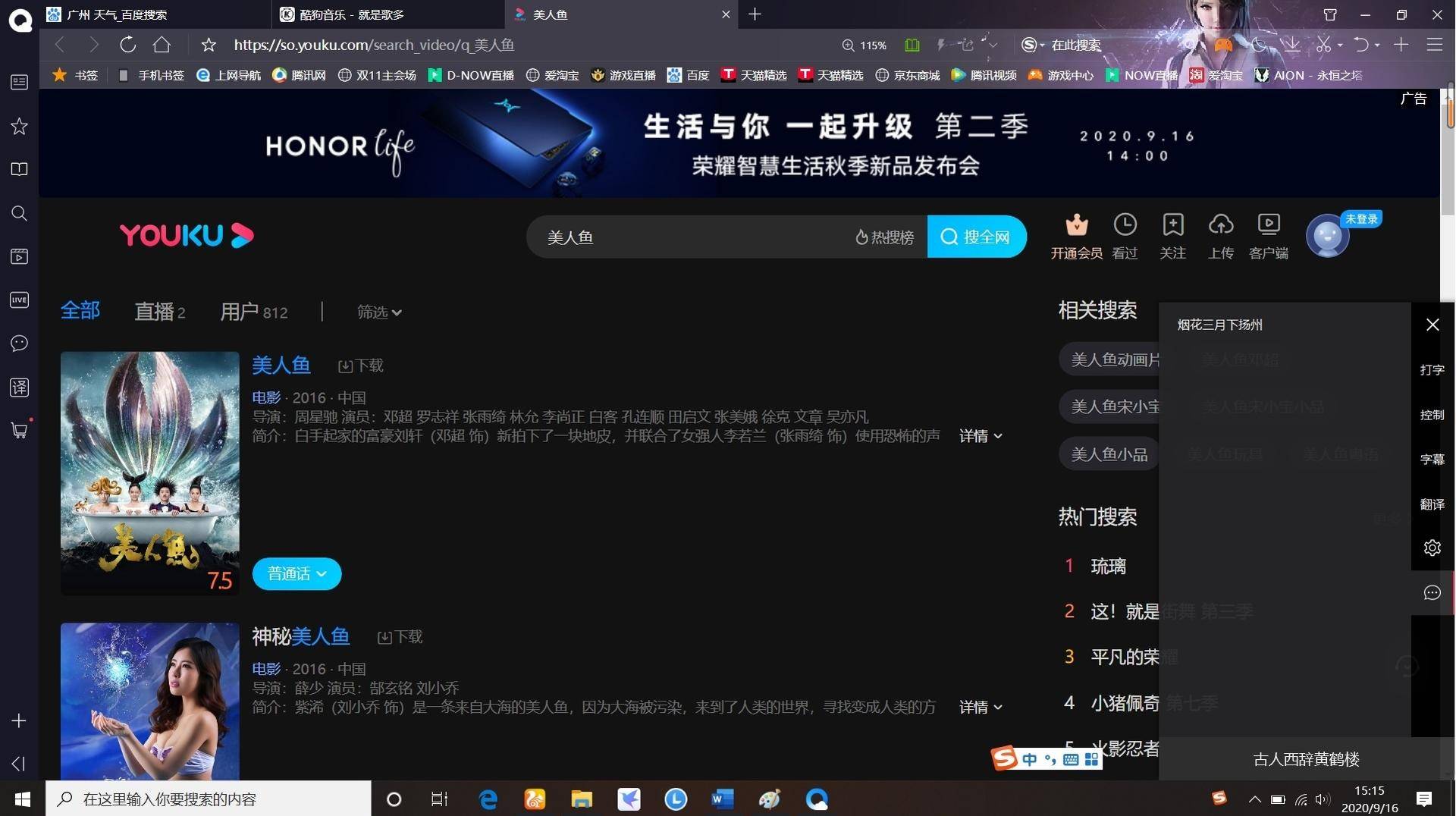
Task: Click the Youku logo
Action: click(x=187, y=235)
